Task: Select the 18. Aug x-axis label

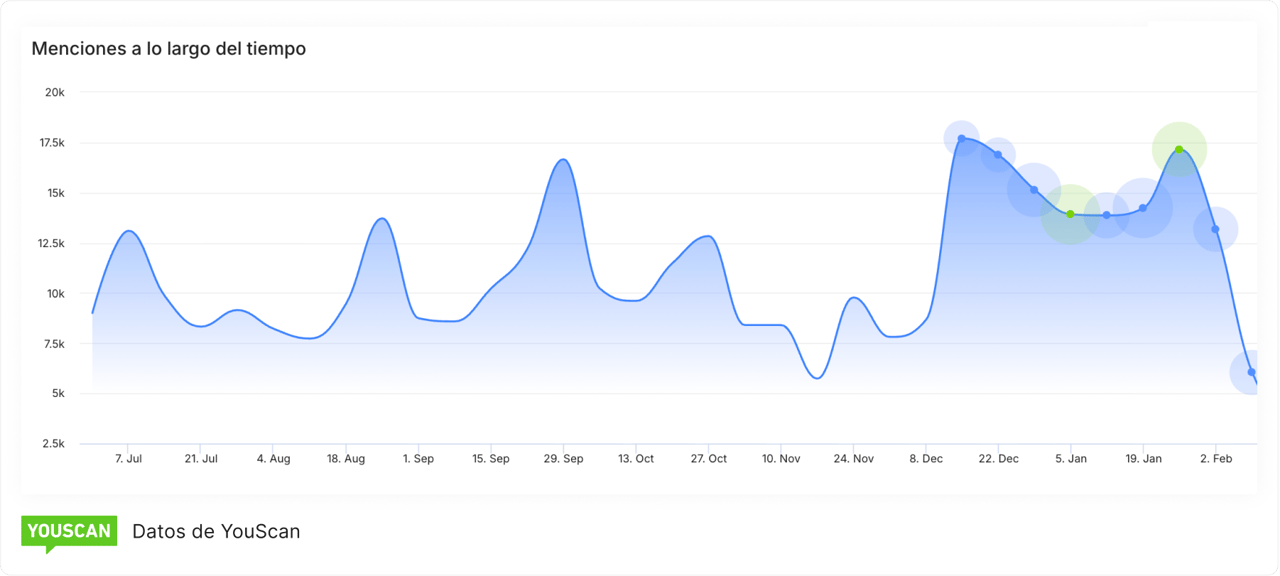Action: coord(345,459)
